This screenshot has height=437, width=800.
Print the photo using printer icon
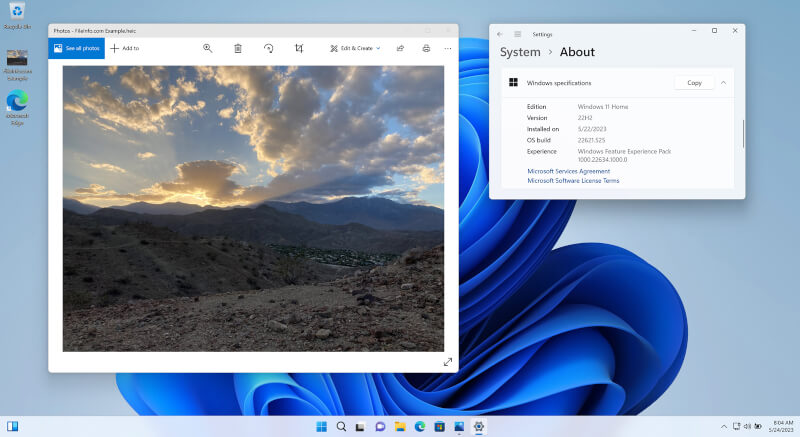click(x=426, y=48)
